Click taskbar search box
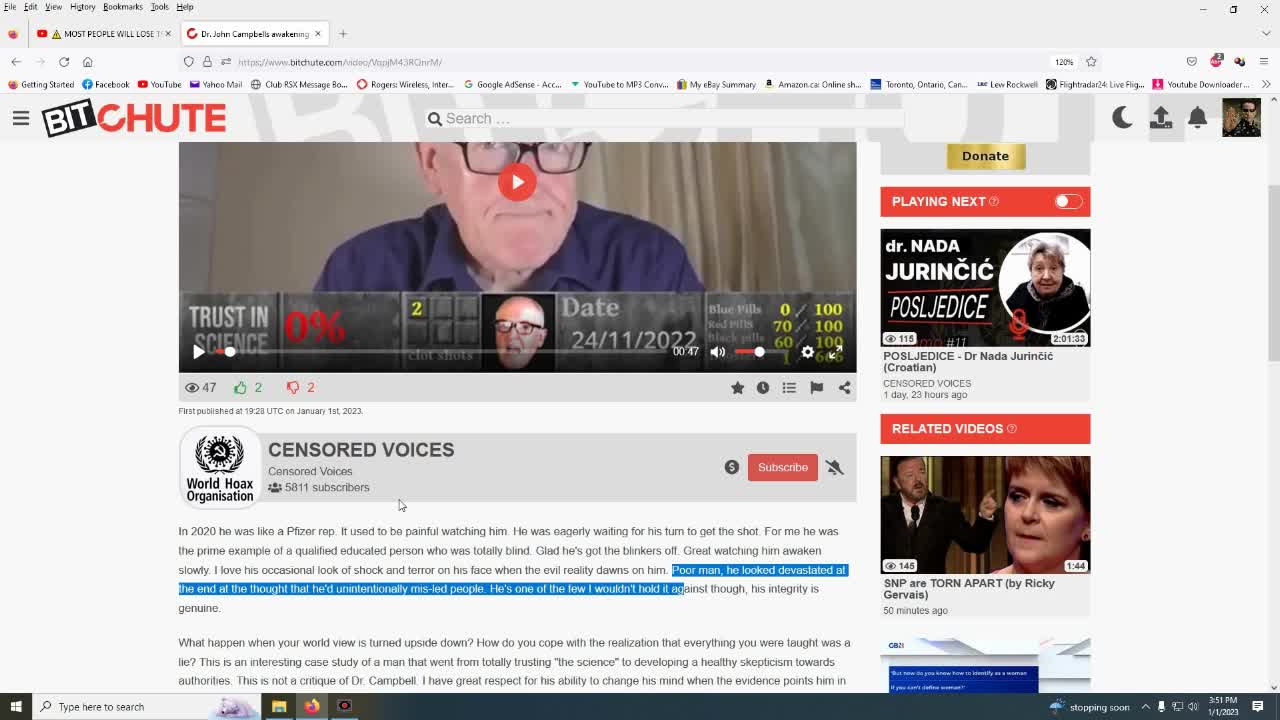This screenshot has height=720, width=1280. tap(145, 707)
